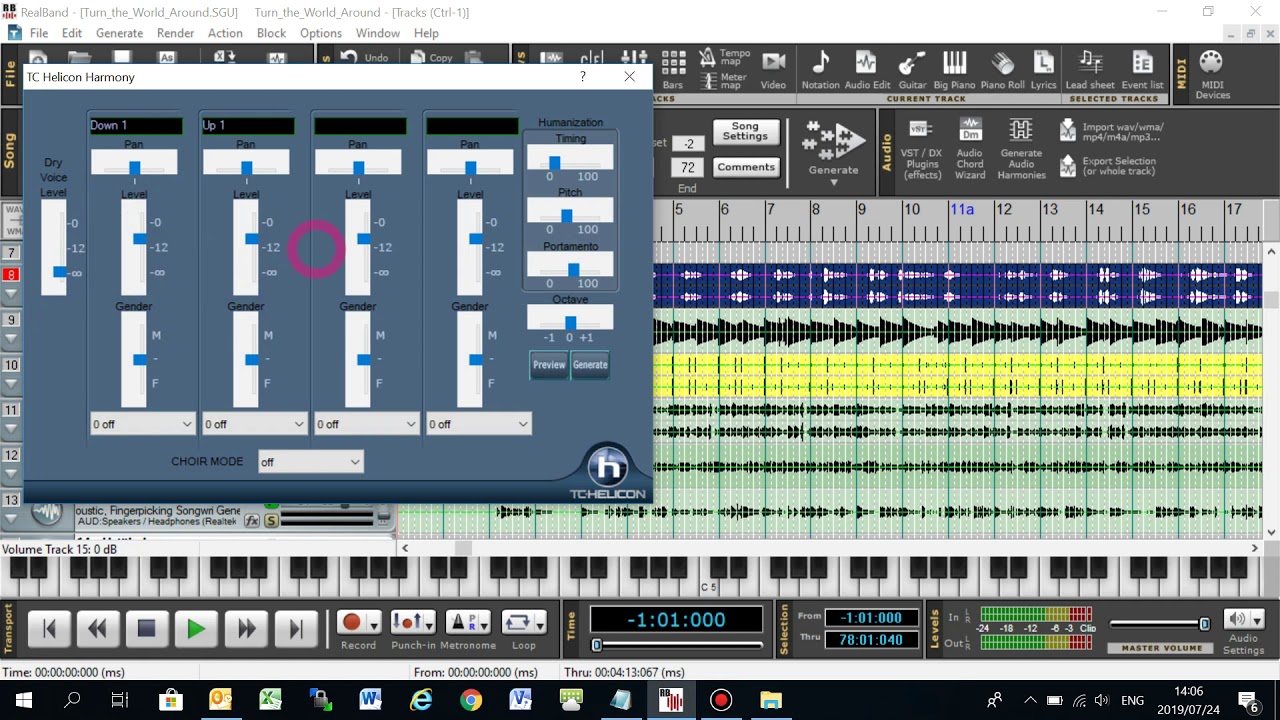Open Song Settings
This screenshot has height=720, width=1280.
pyautogui.click(x=745, y=132)
